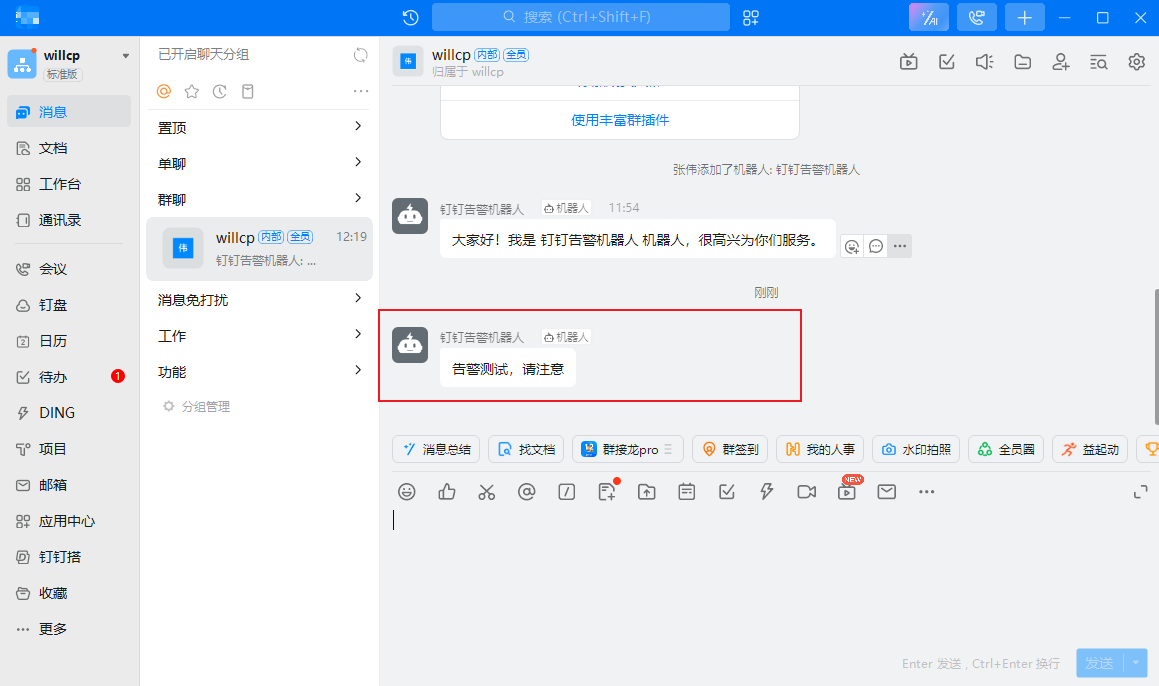Reply to the robot welcome message

[x=876, y=246]
